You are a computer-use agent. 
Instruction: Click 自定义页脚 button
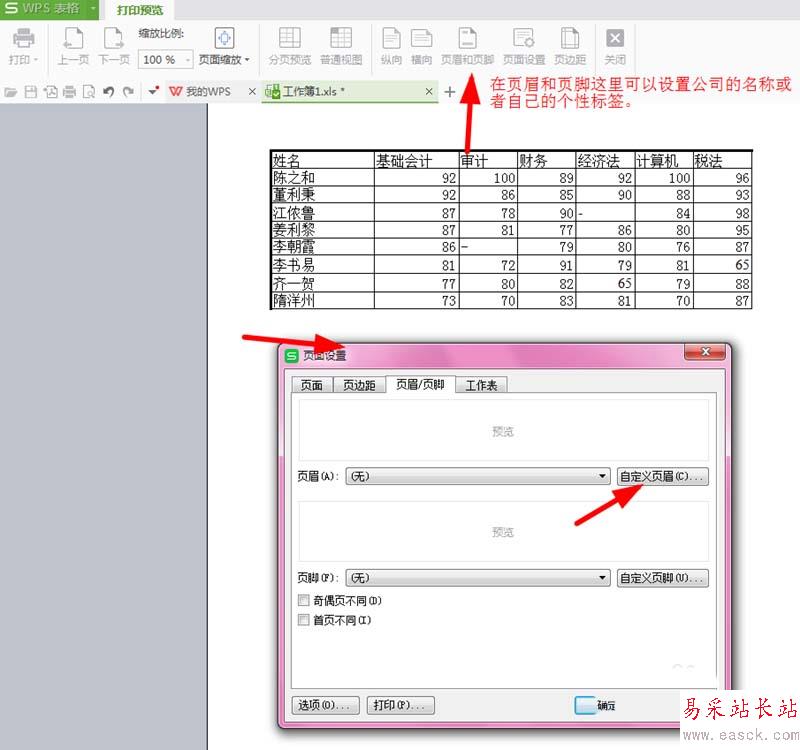(x=662, y=578)
